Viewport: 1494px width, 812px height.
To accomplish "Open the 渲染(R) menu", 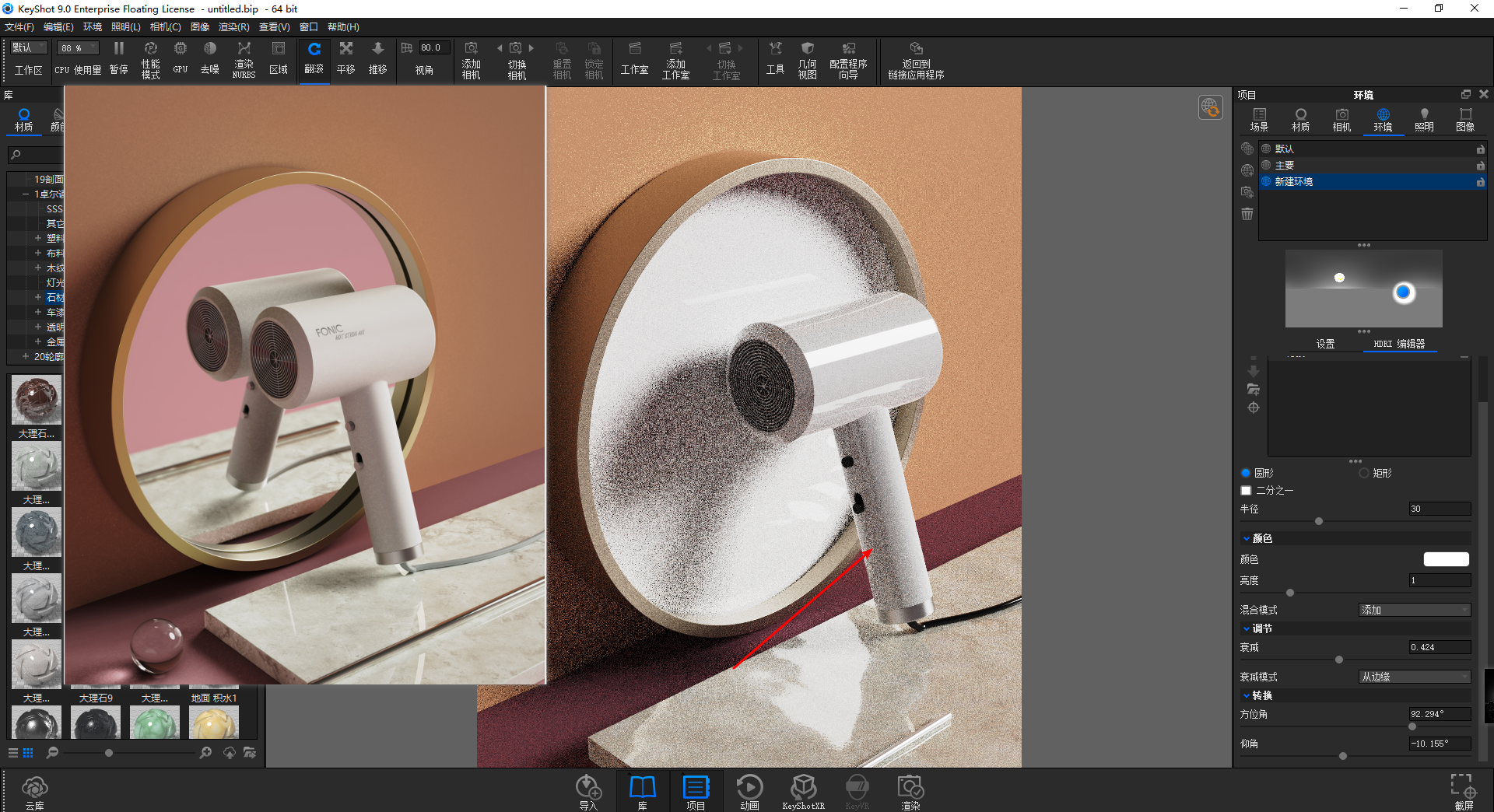I will point(233,27).
